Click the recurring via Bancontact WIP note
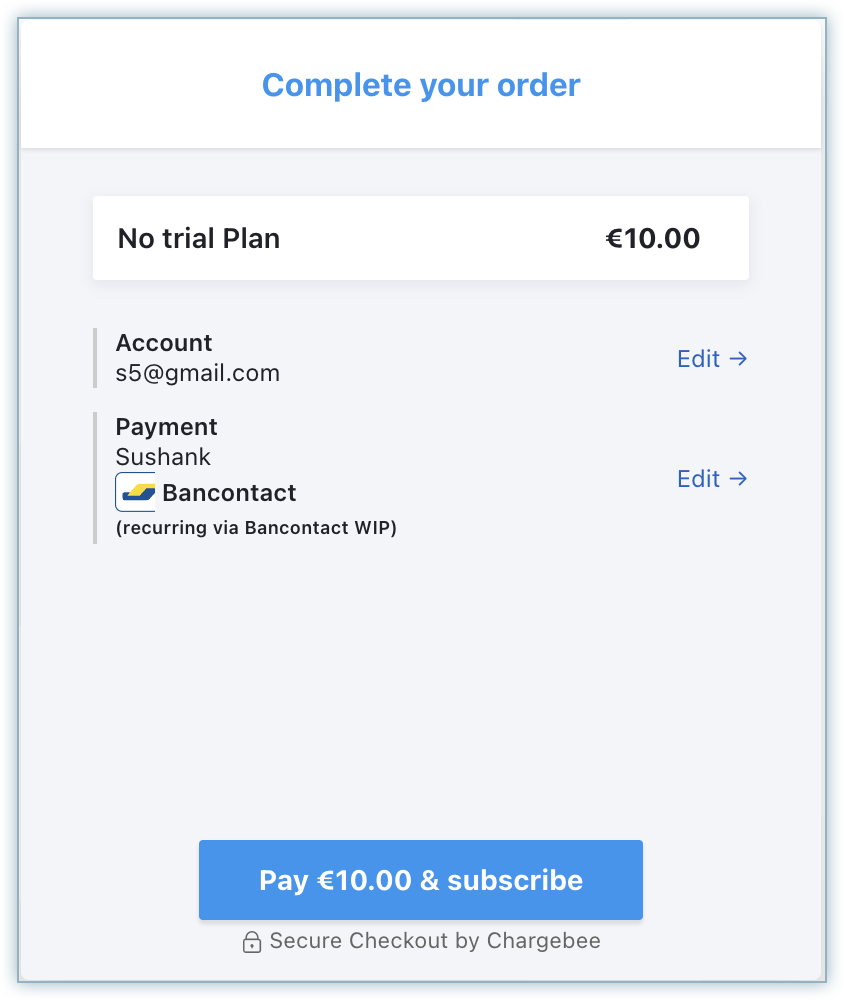 [x=256, y=528]
